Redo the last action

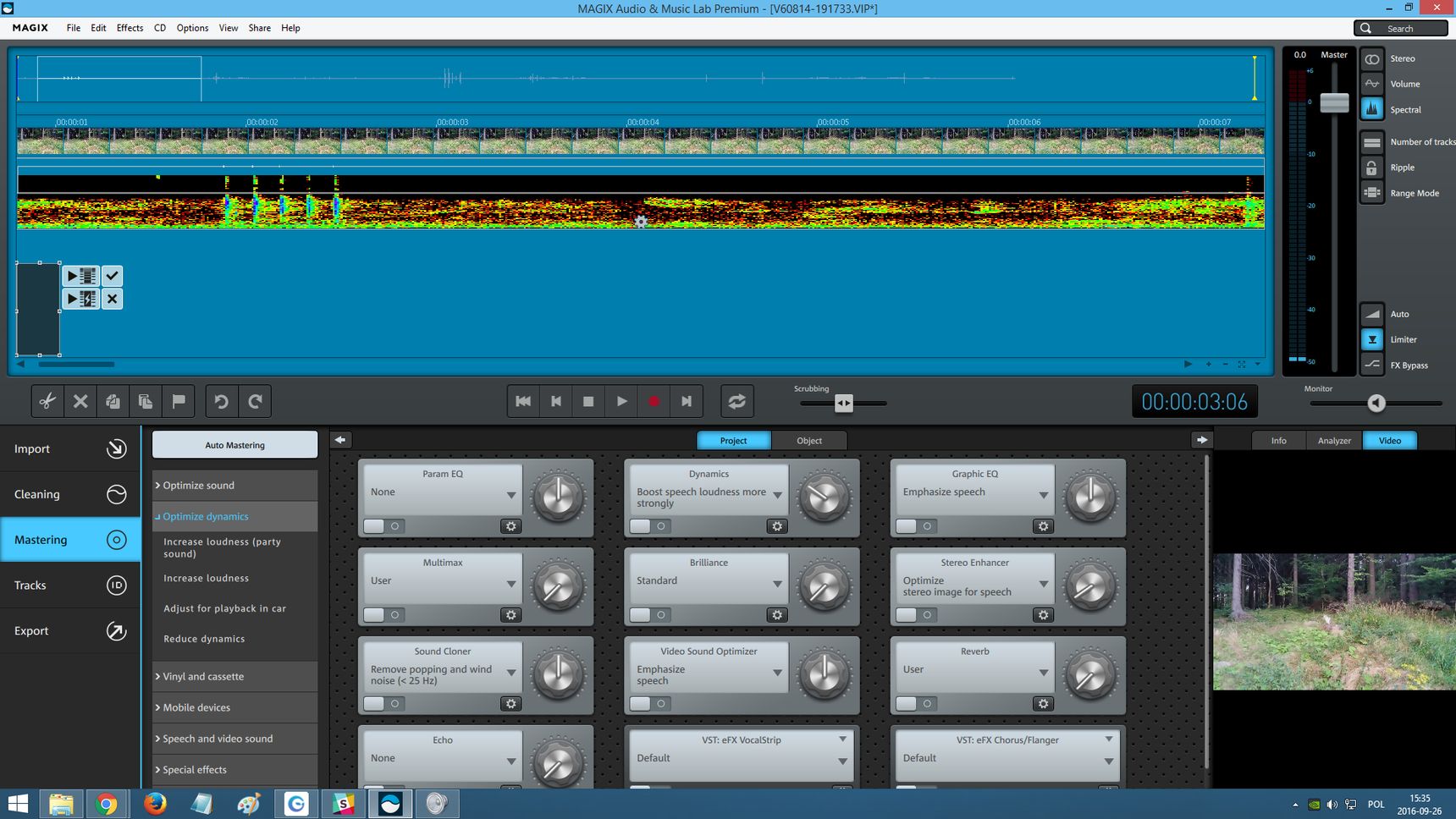[x=255, y=401]
